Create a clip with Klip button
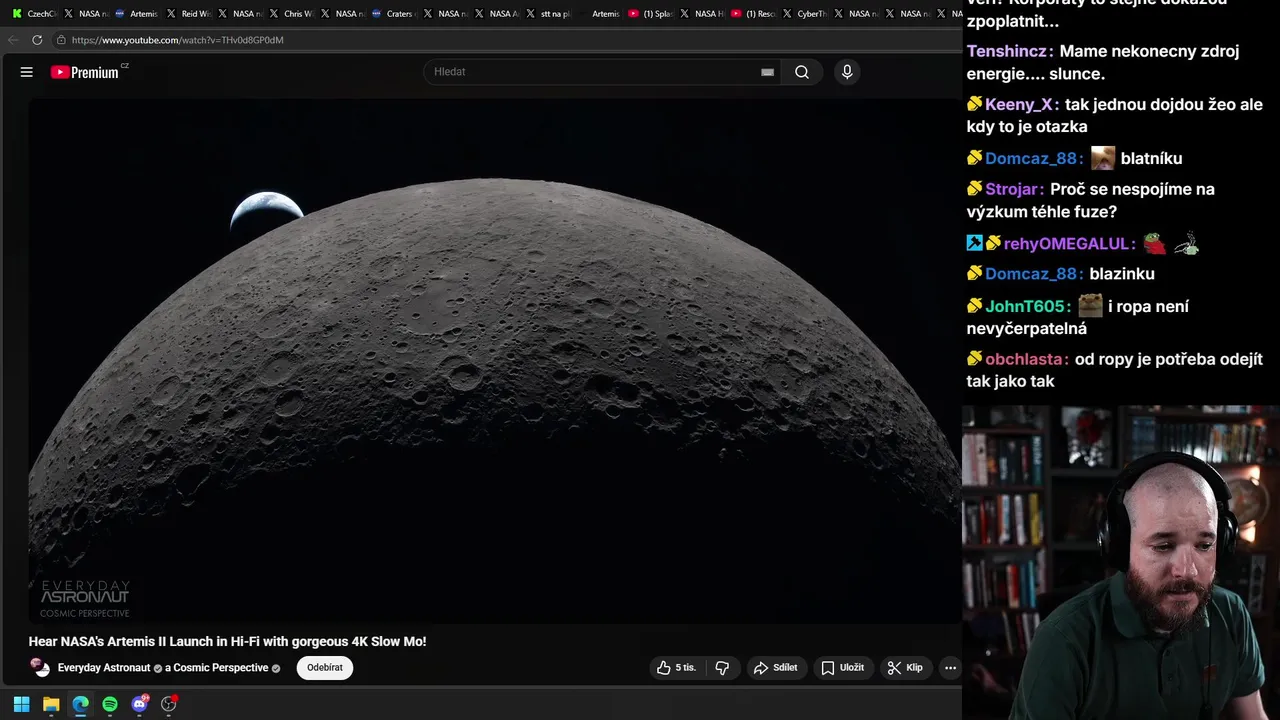The image size is (1280, 720). [x=906, y=668]
